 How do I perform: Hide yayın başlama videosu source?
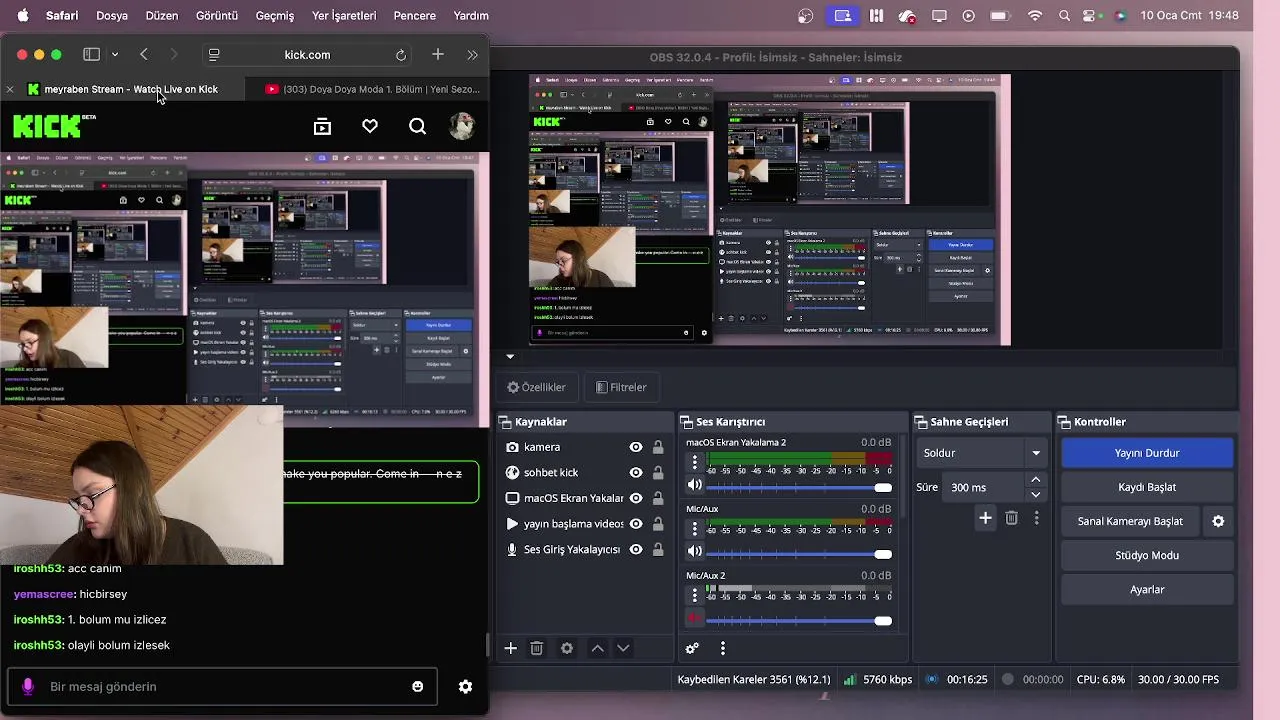[635, 524]
